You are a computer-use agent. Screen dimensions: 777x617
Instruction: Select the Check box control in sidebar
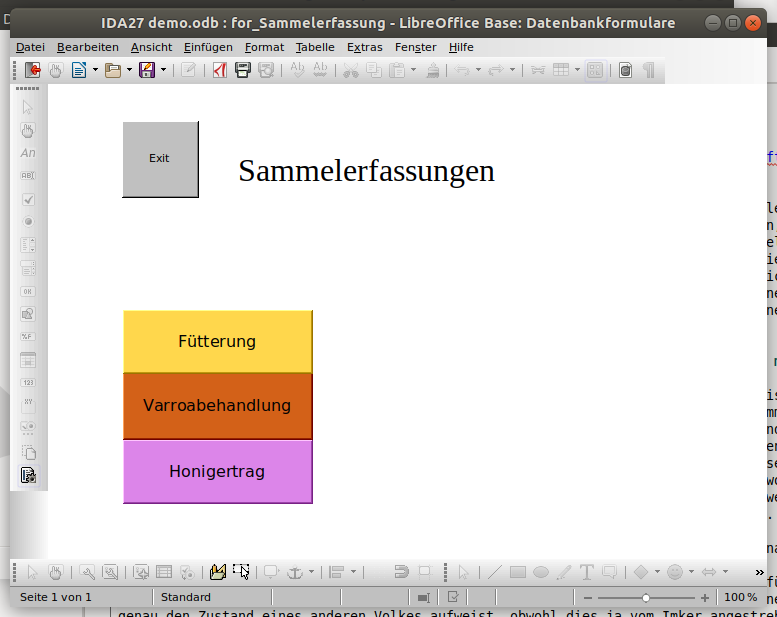click(x=28, y=200)
